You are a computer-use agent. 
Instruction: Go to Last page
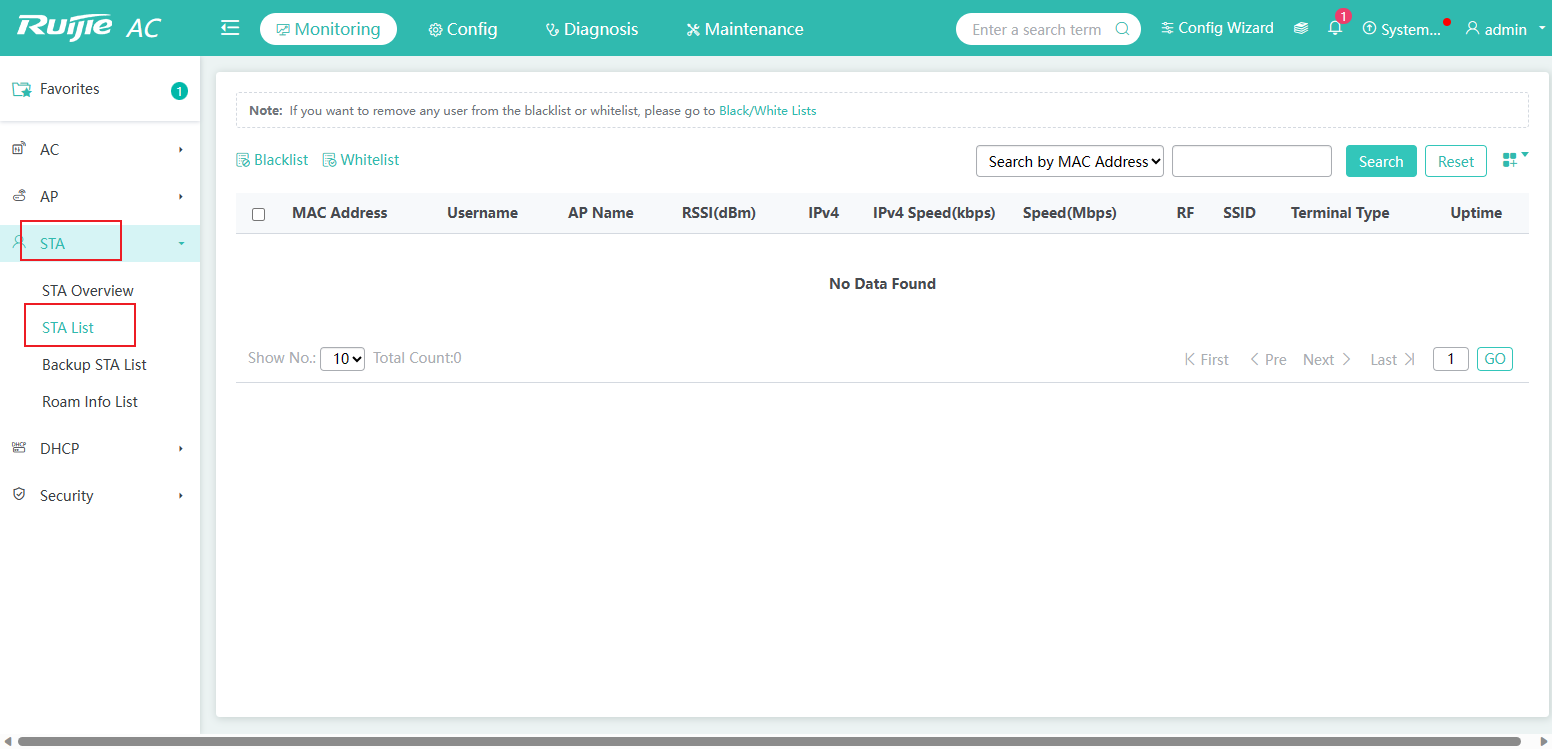[x=1393, y=359]
